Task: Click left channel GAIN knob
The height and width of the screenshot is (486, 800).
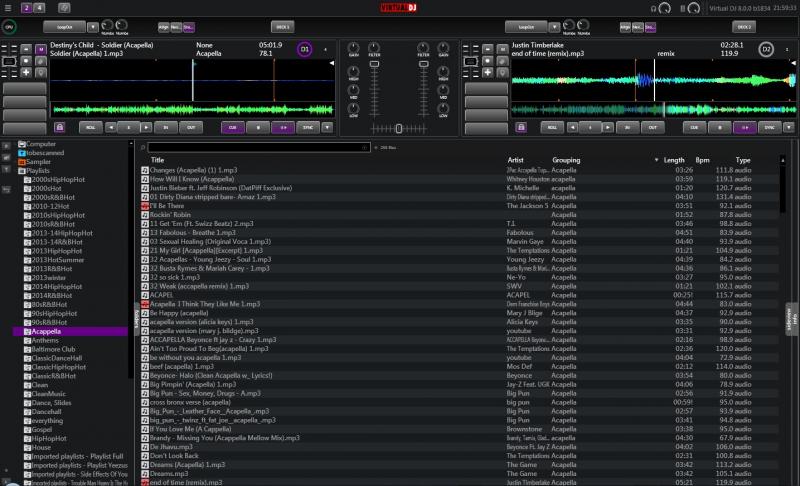Action: (x=354, y=48)
